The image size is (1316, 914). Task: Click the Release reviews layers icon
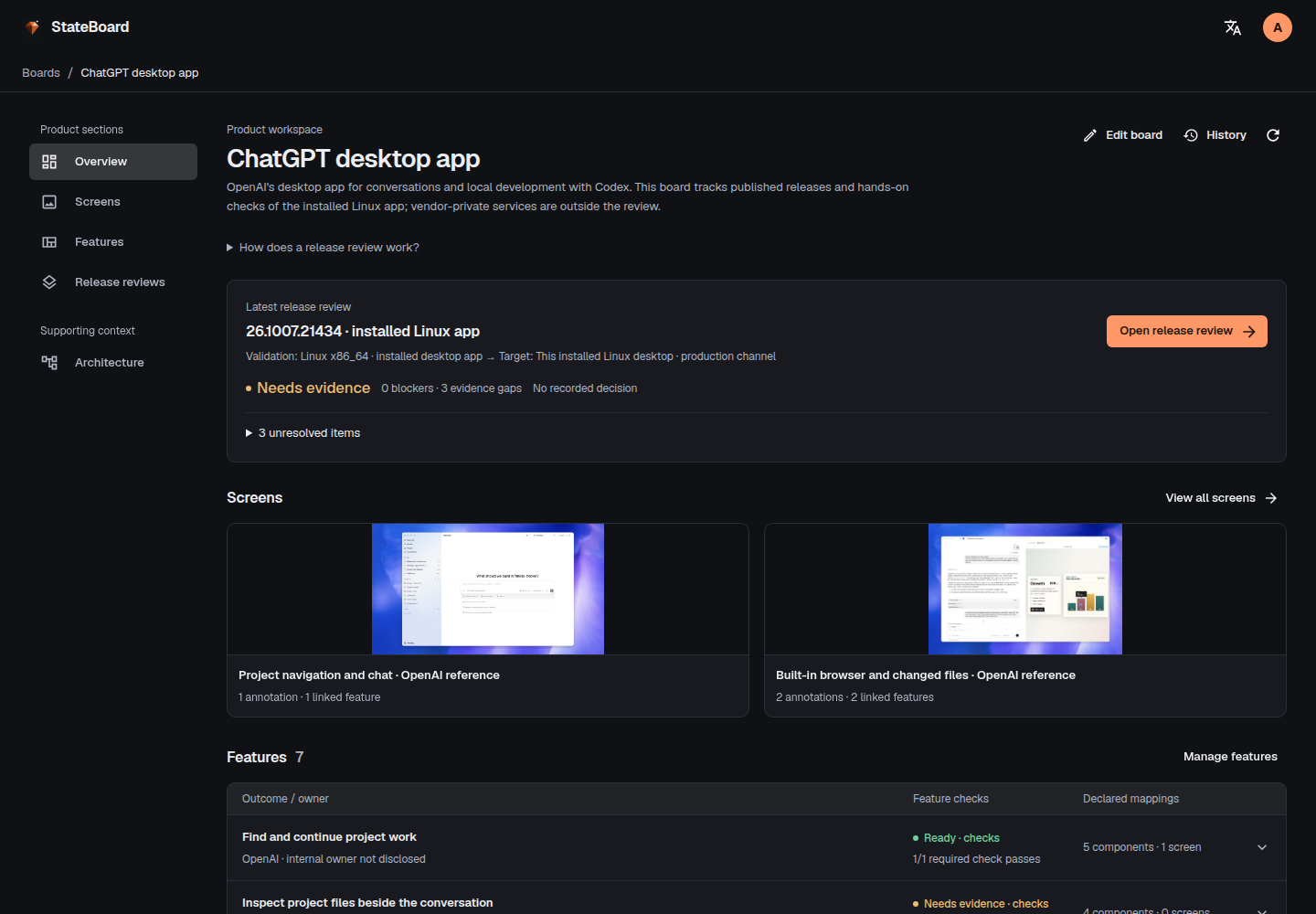[49, 282]
